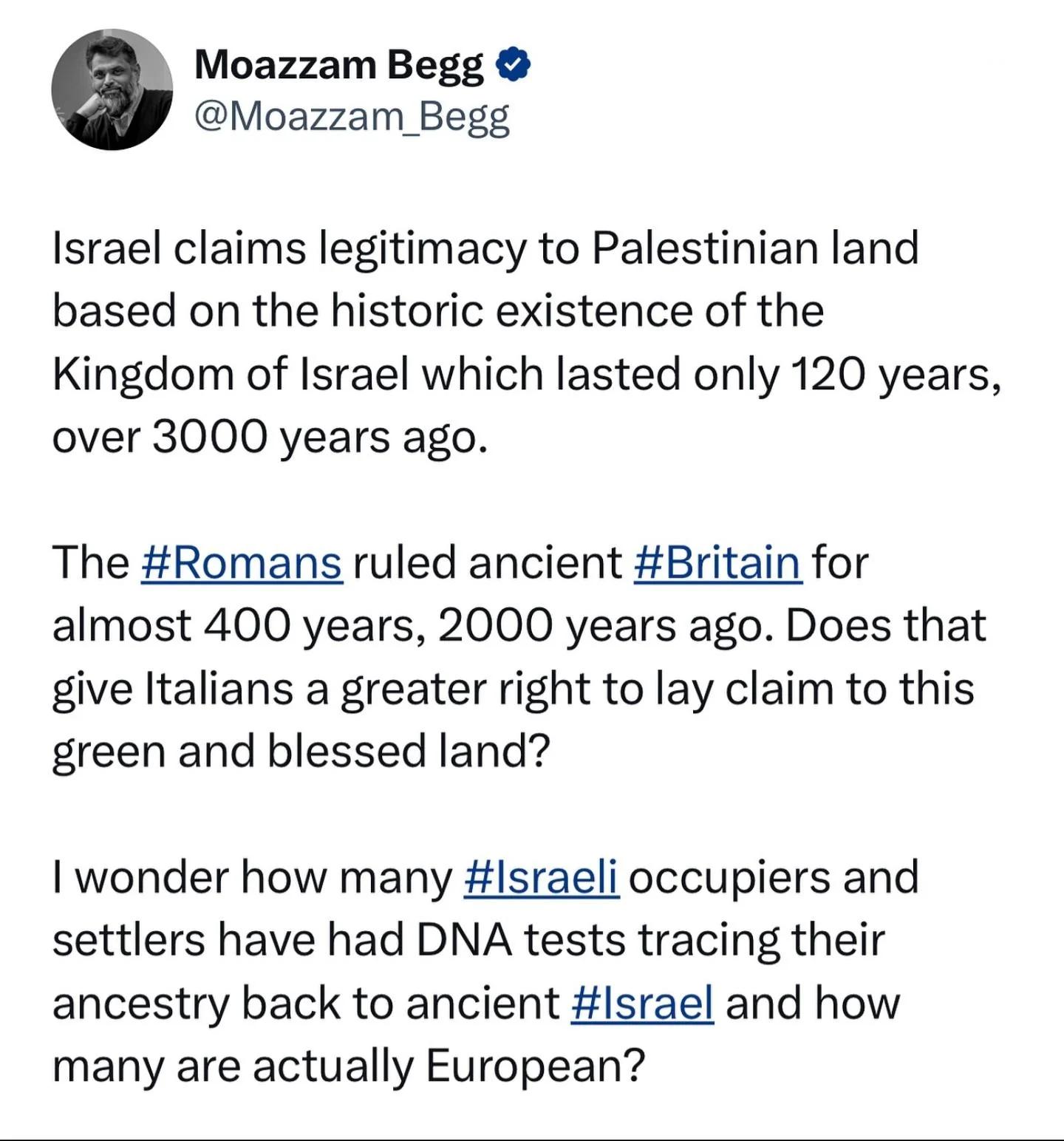1064x1141 pixels.
Task: Click the blue verified badge icon
Action: pos(513,67)
